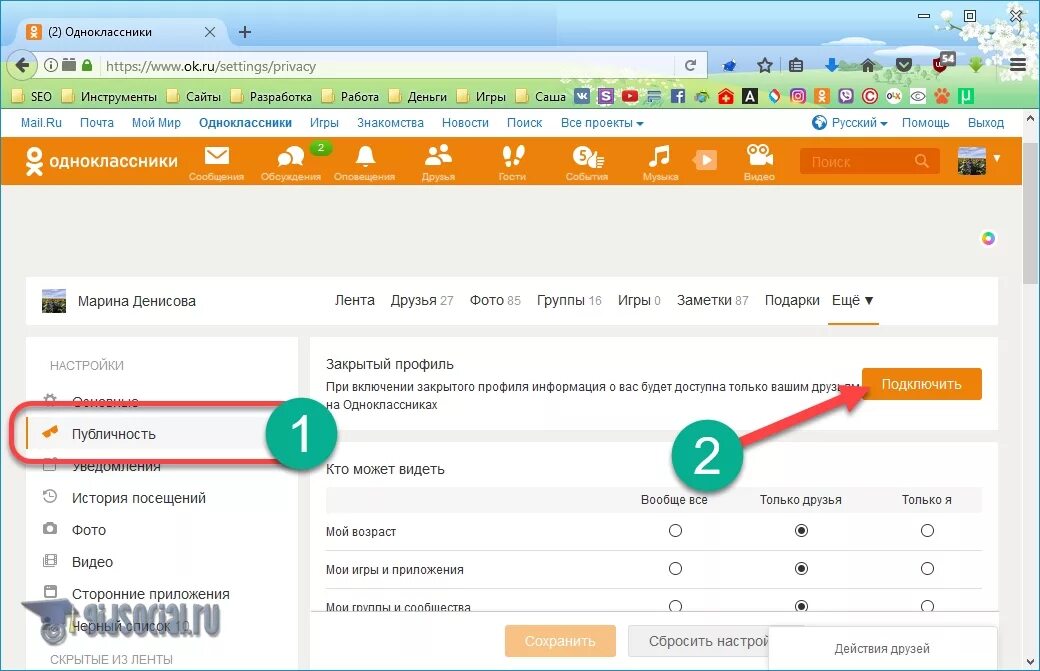1040x671 pixels.
Task: Open Facebook bookmark icon
Action: (677, 96)
